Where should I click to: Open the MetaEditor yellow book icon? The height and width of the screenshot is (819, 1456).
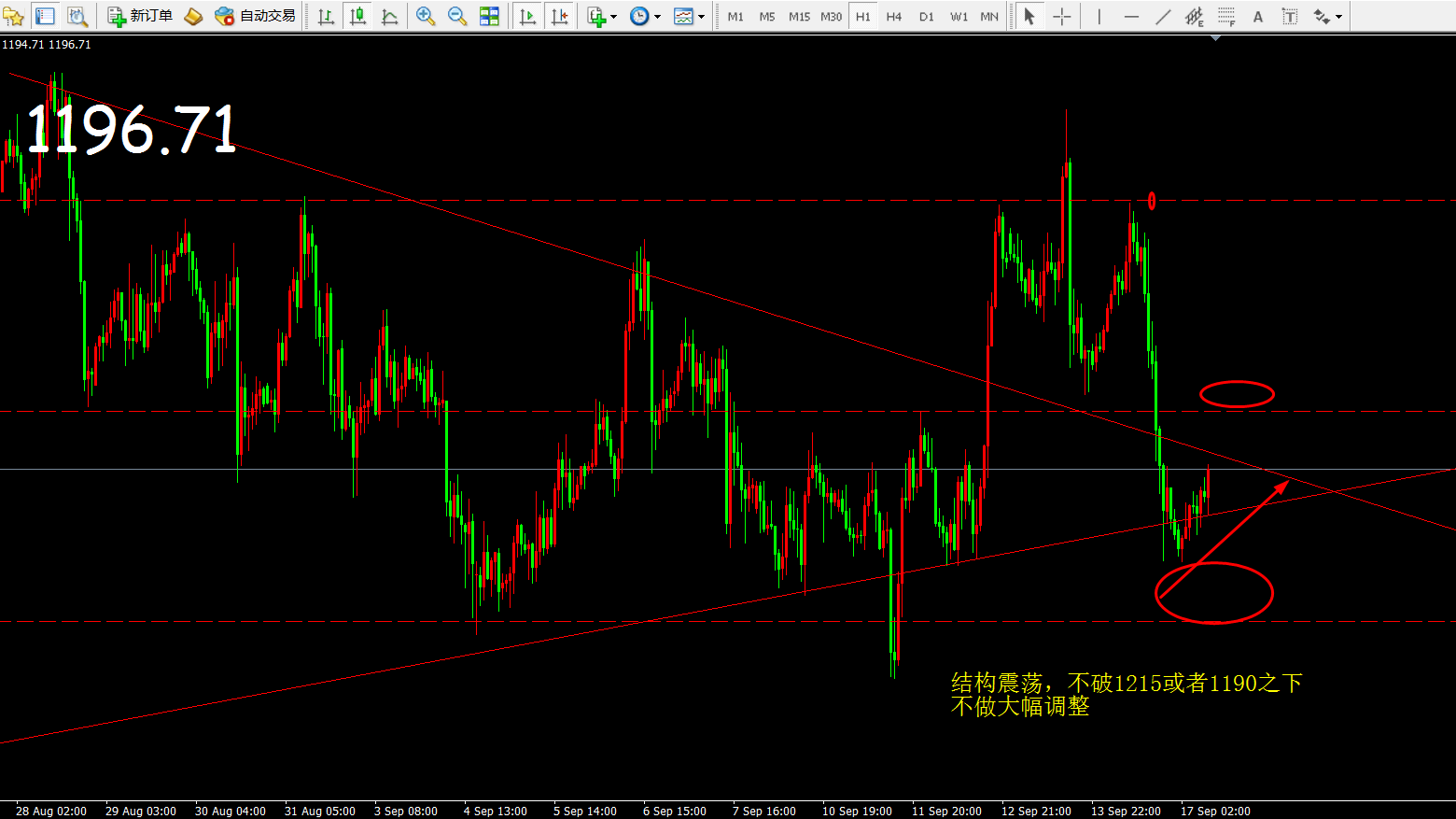tap(193, 16)
